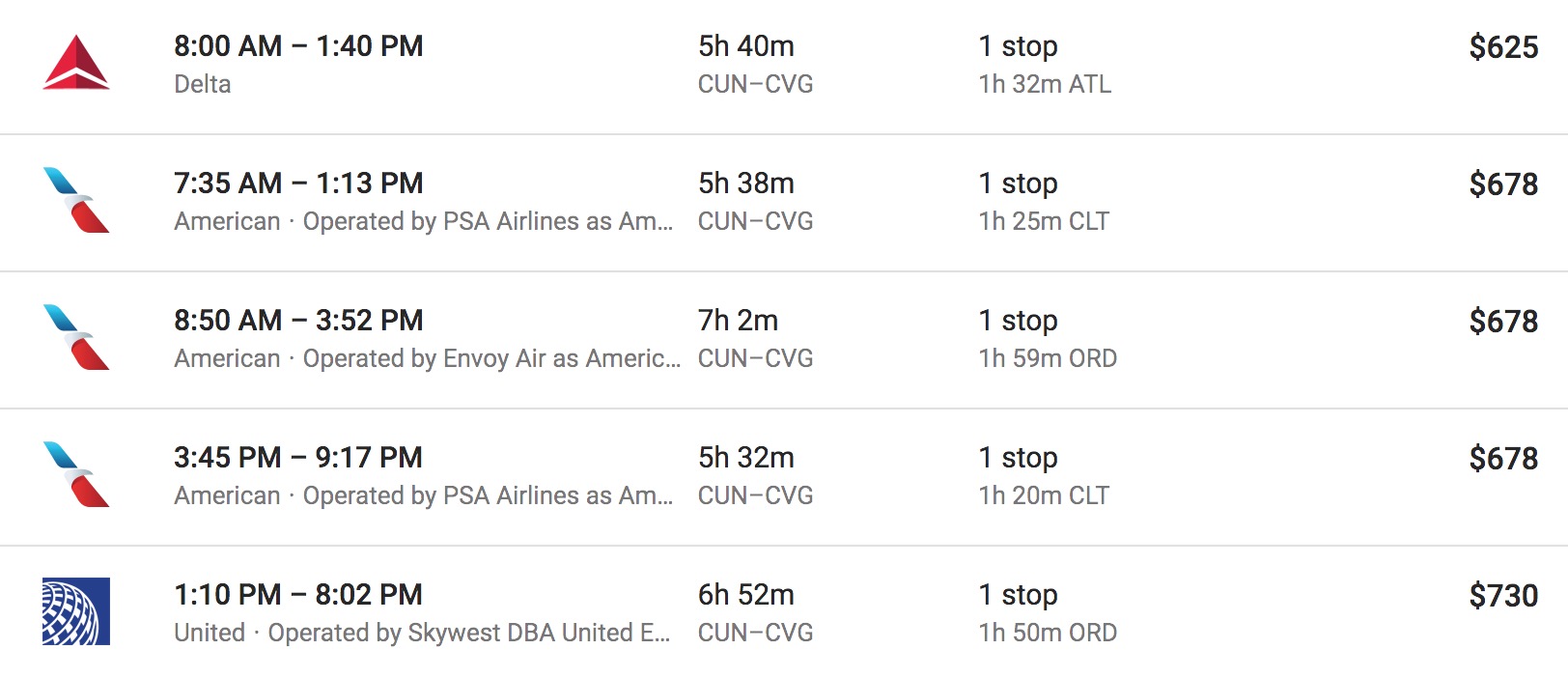Viewport: 1568px width, 678px height.
Task: Click the 1h 59m ORD layover
Action: coord(1048,358)
